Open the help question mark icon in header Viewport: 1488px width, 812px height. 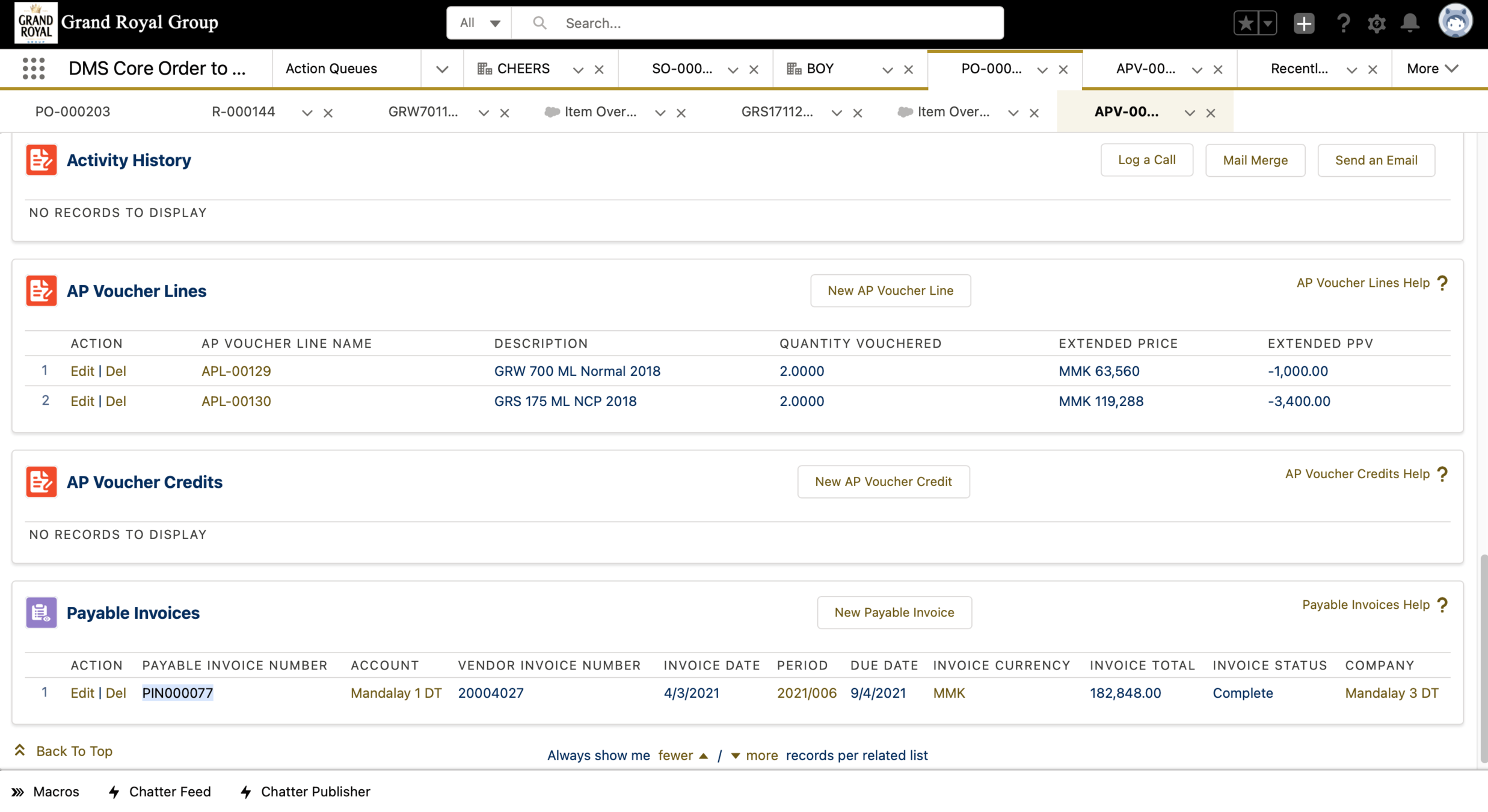pyautogui.click(x=1342, y=23)
